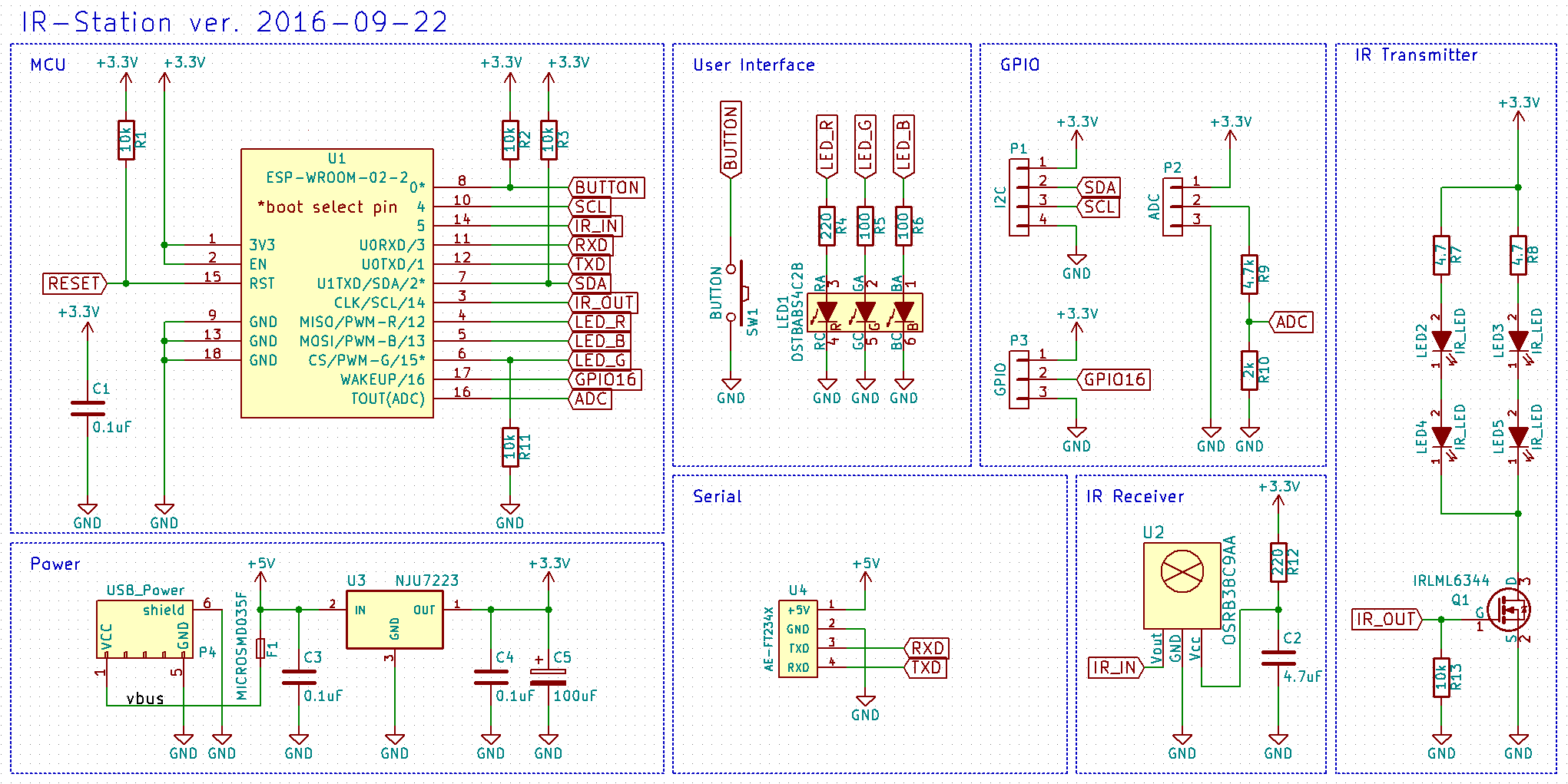
Task: Click the IR Transmitter section heading
Action: [1416, 55]
